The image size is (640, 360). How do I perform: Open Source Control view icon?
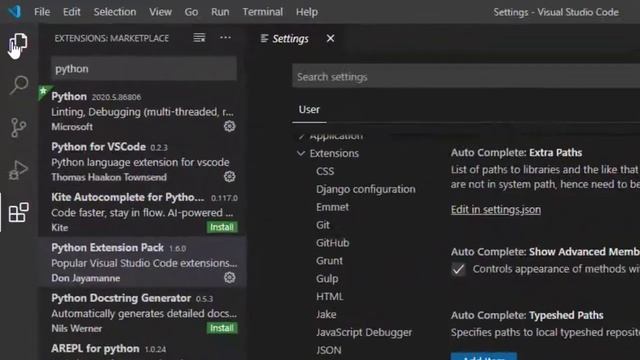(18, 128)
